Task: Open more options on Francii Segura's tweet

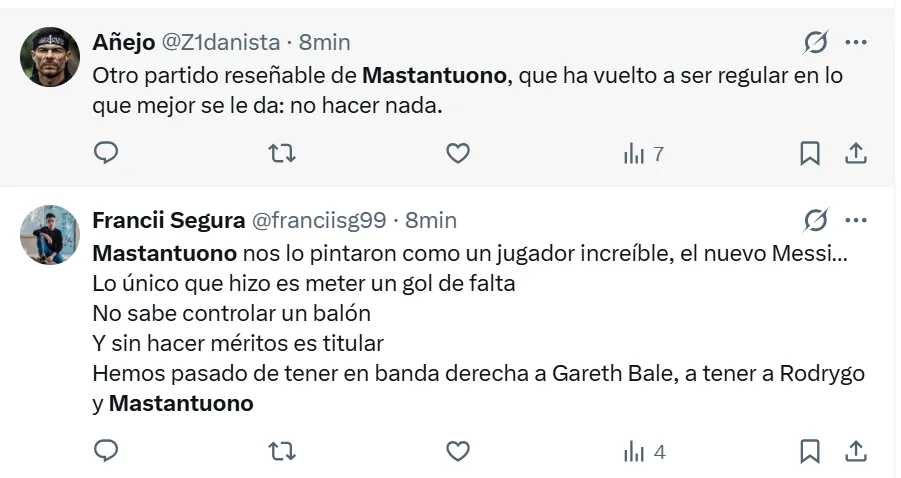Action: 856,220
